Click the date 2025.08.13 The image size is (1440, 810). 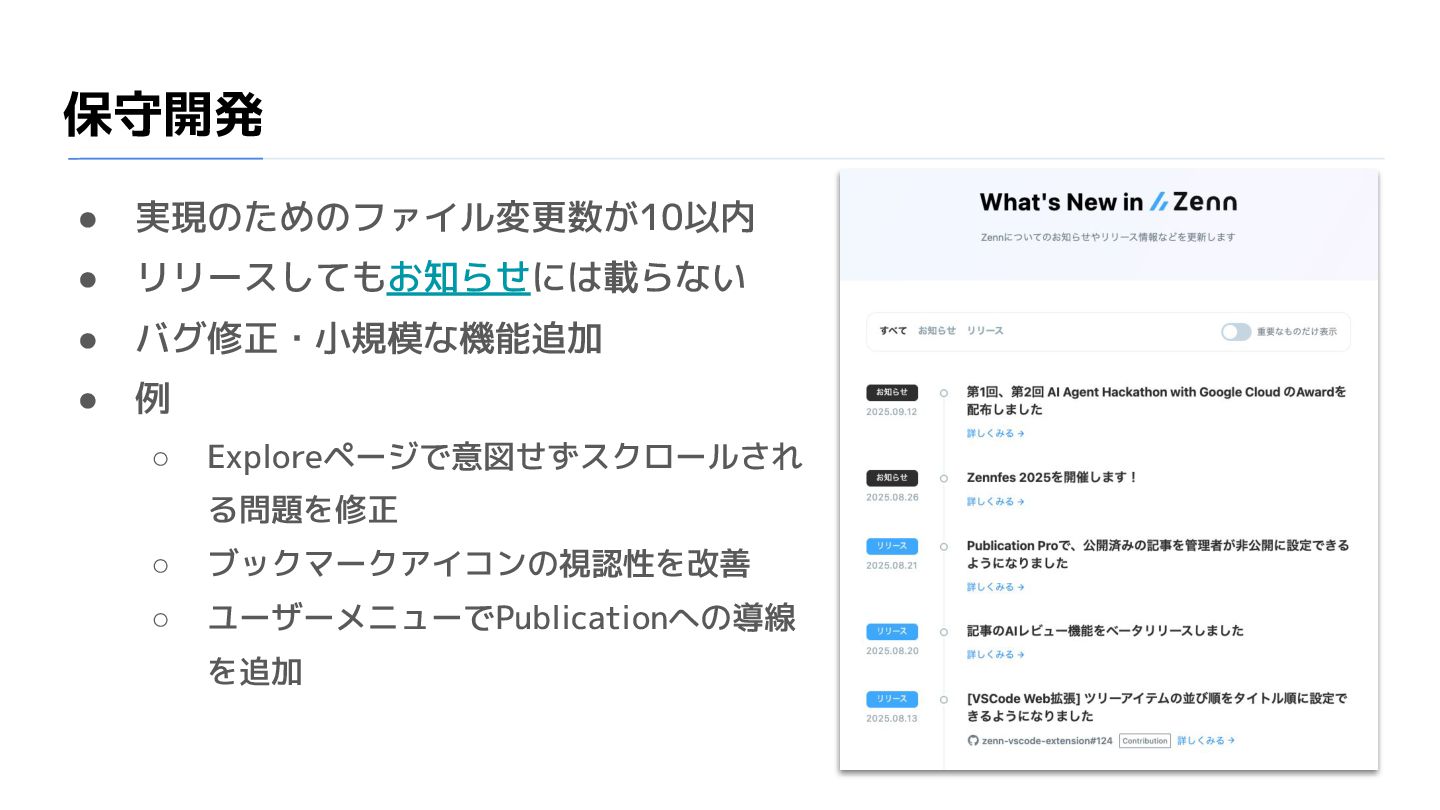tap(892, 718)
